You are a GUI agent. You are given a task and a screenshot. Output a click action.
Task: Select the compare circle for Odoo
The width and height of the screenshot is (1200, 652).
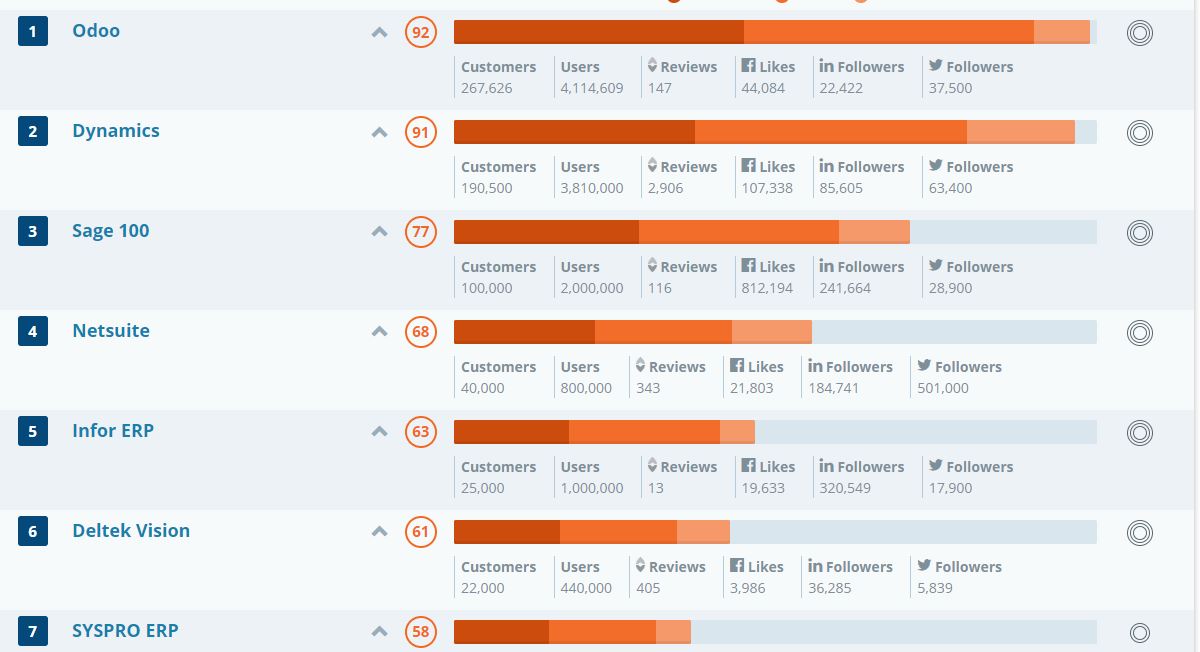pos(1139,33)
